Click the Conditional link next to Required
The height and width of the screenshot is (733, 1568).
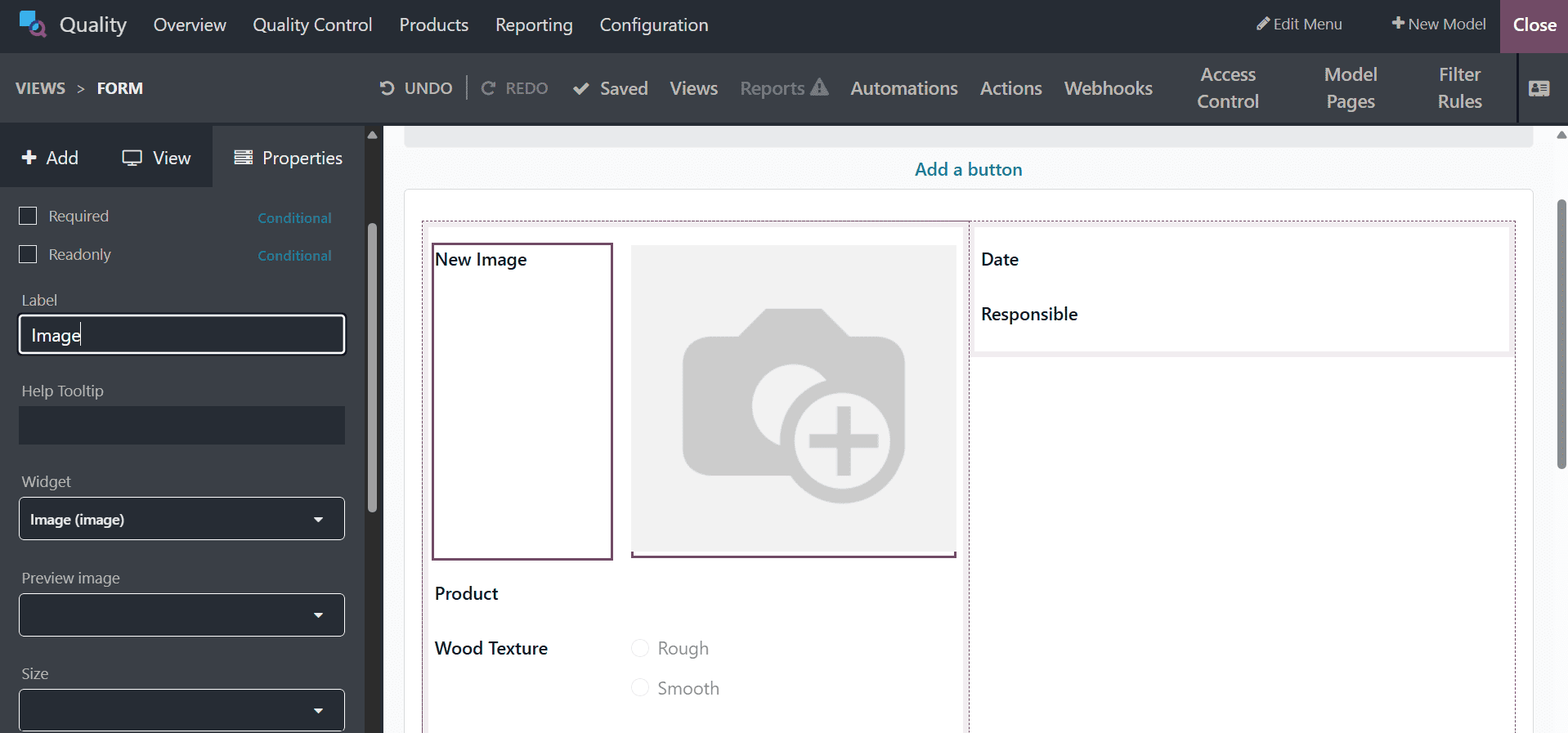coord(294,218)
